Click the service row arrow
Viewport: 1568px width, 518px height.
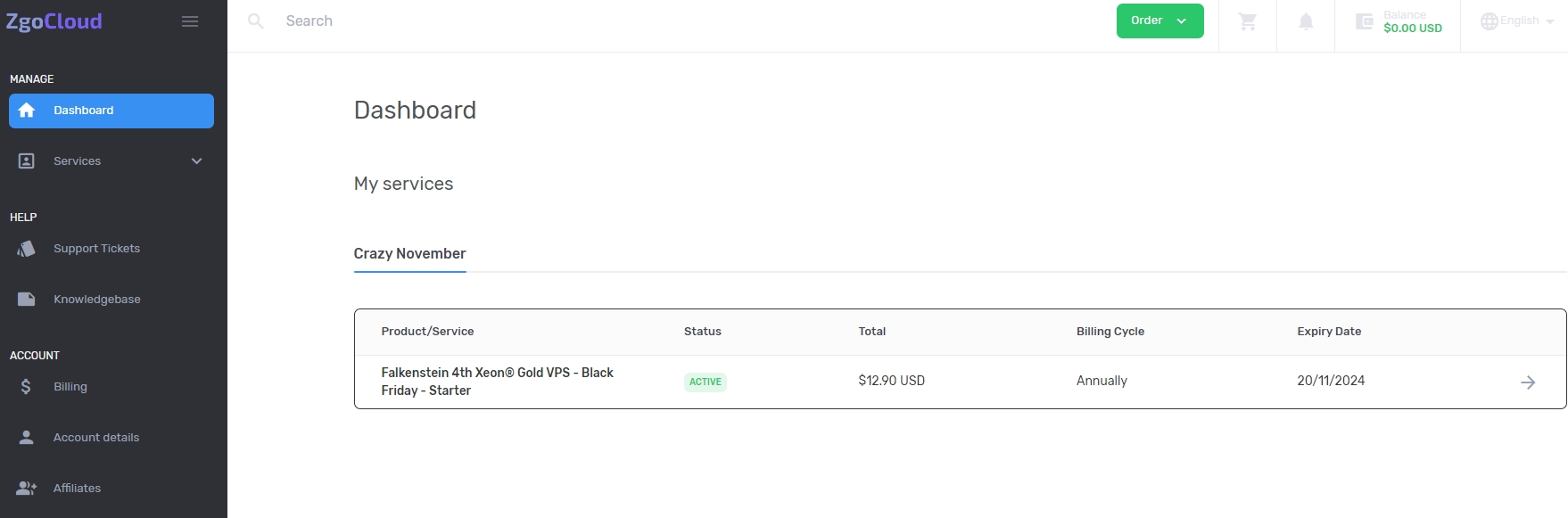[x=1528, y=382]
